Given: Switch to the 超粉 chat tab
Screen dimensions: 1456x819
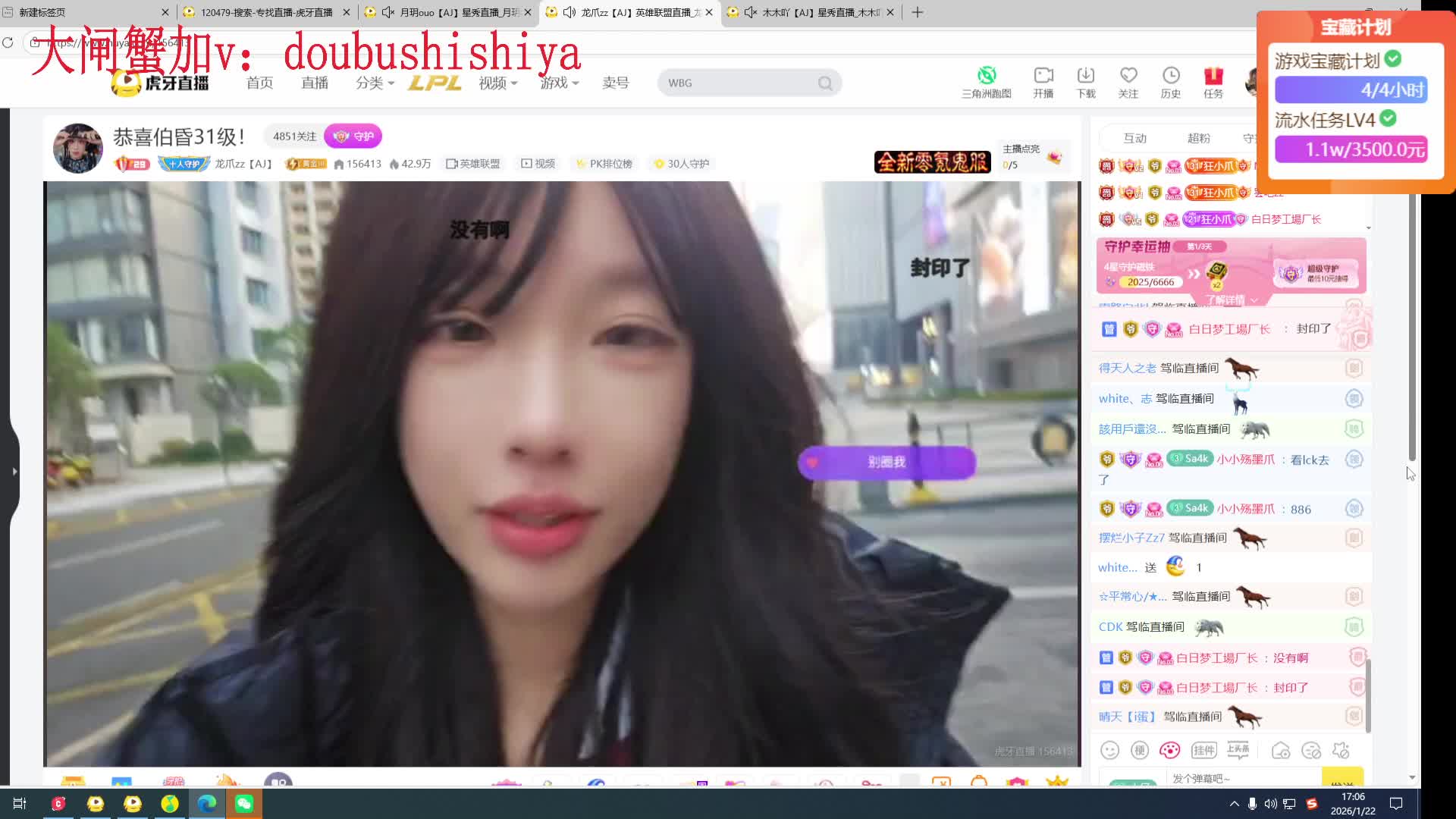Looking at the screenshot, I should 1198,138.
